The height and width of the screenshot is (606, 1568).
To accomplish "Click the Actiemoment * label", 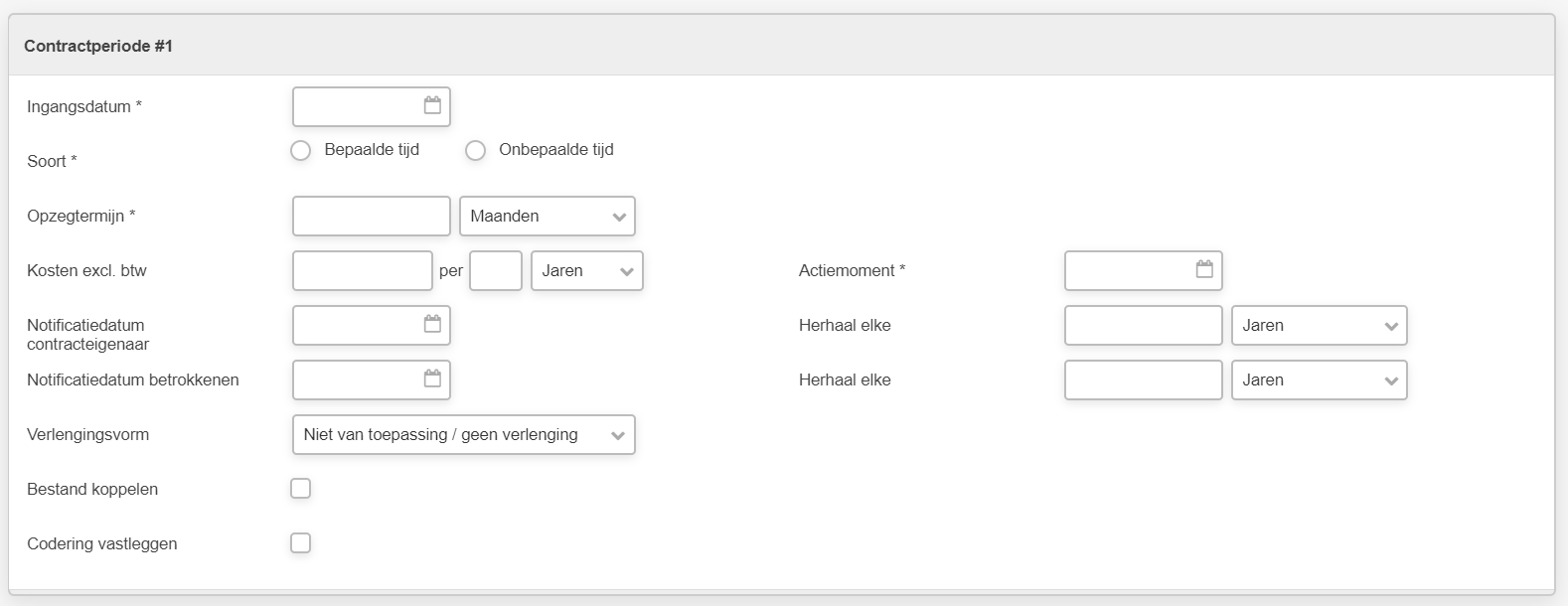I will tap(853, 270).
